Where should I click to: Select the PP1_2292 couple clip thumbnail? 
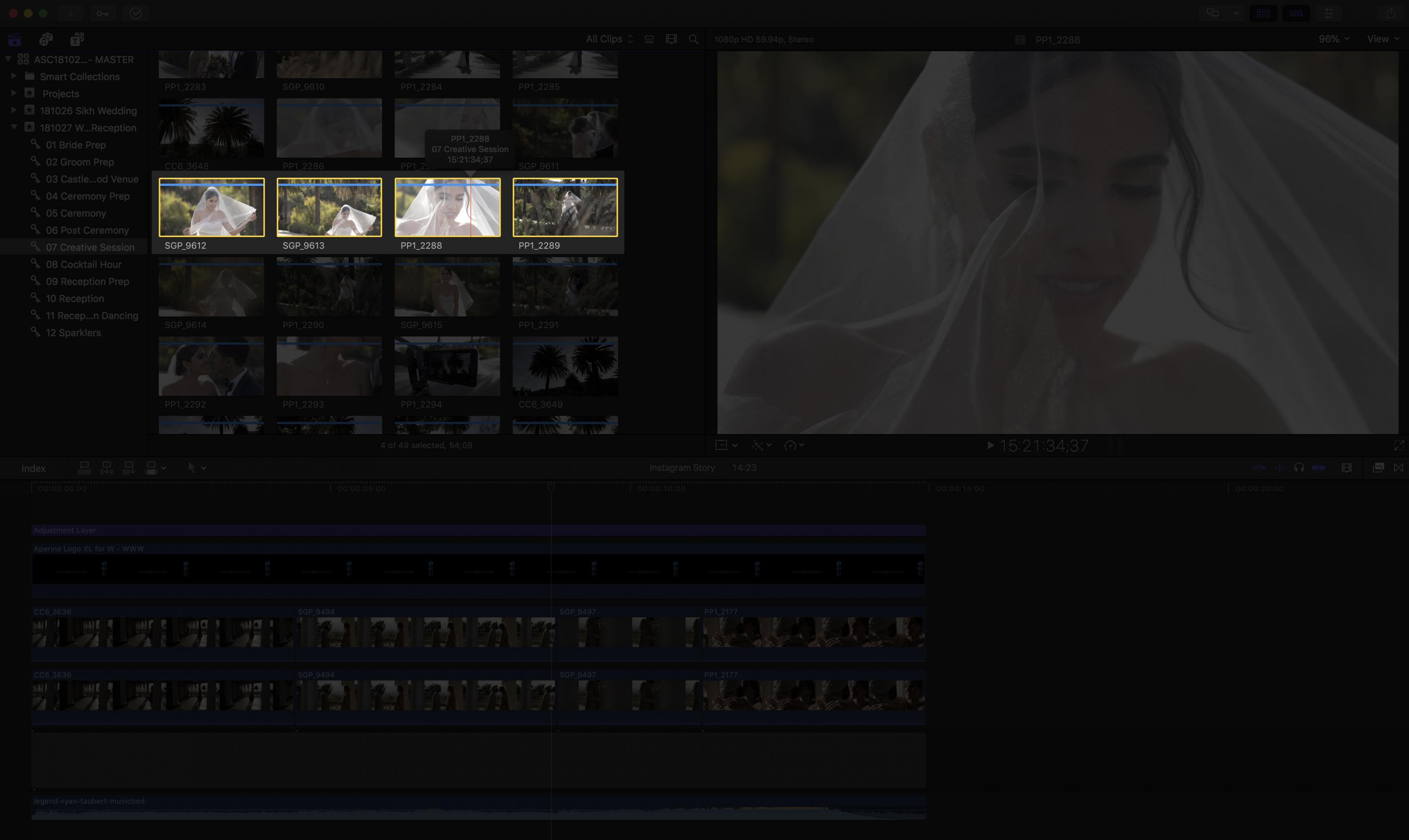[211, 366]
